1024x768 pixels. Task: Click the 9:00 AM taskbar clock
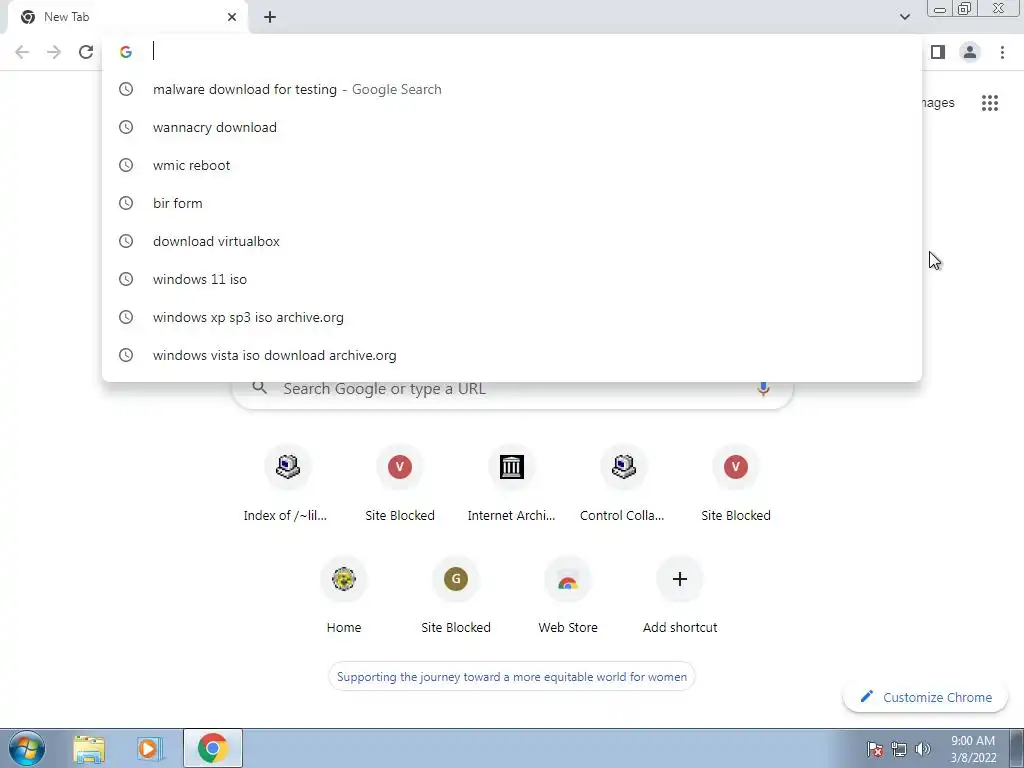[973, 748]
